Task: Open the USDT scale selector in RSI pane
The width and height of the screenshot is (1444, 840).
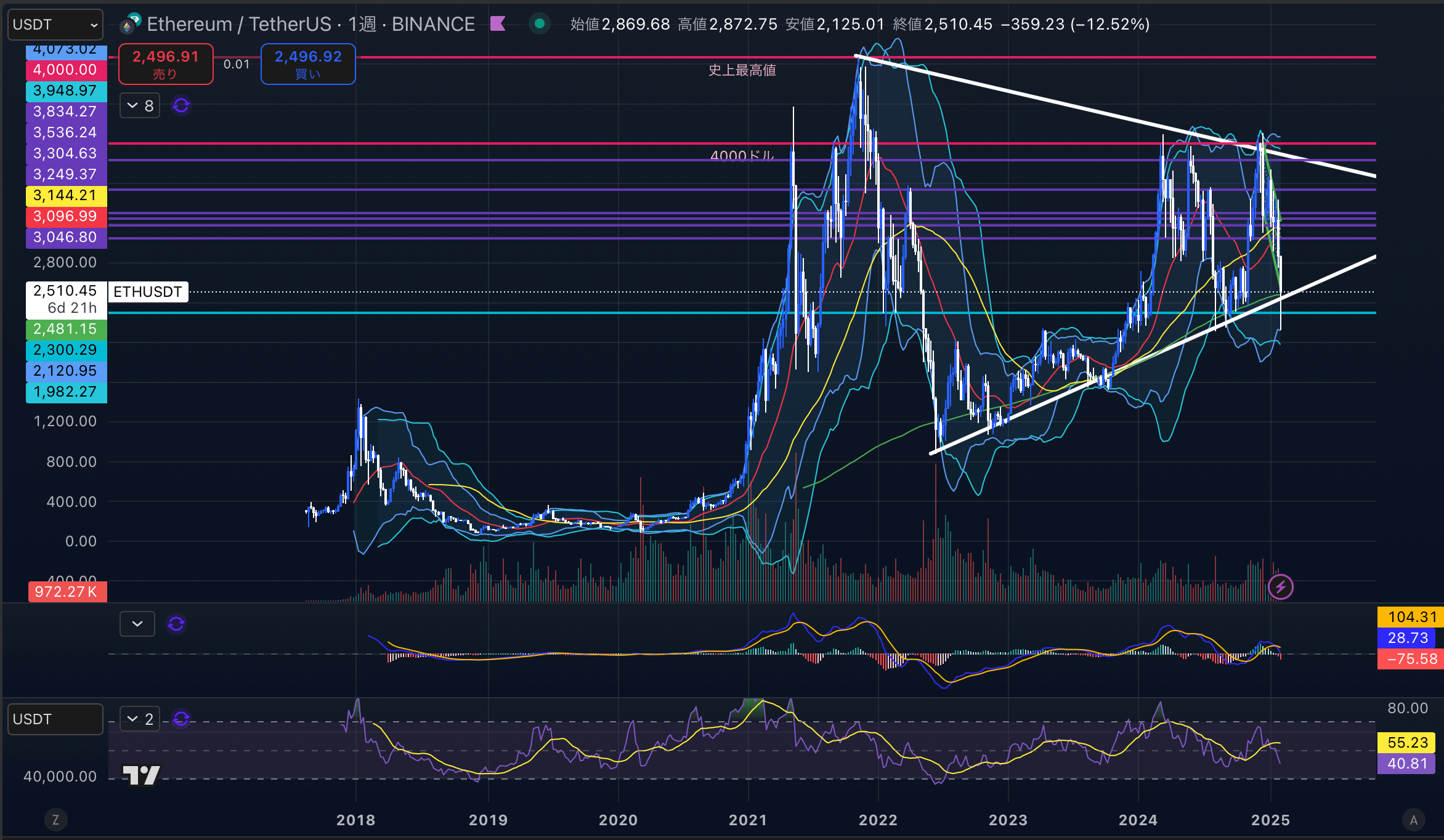Action: (55, 719)
